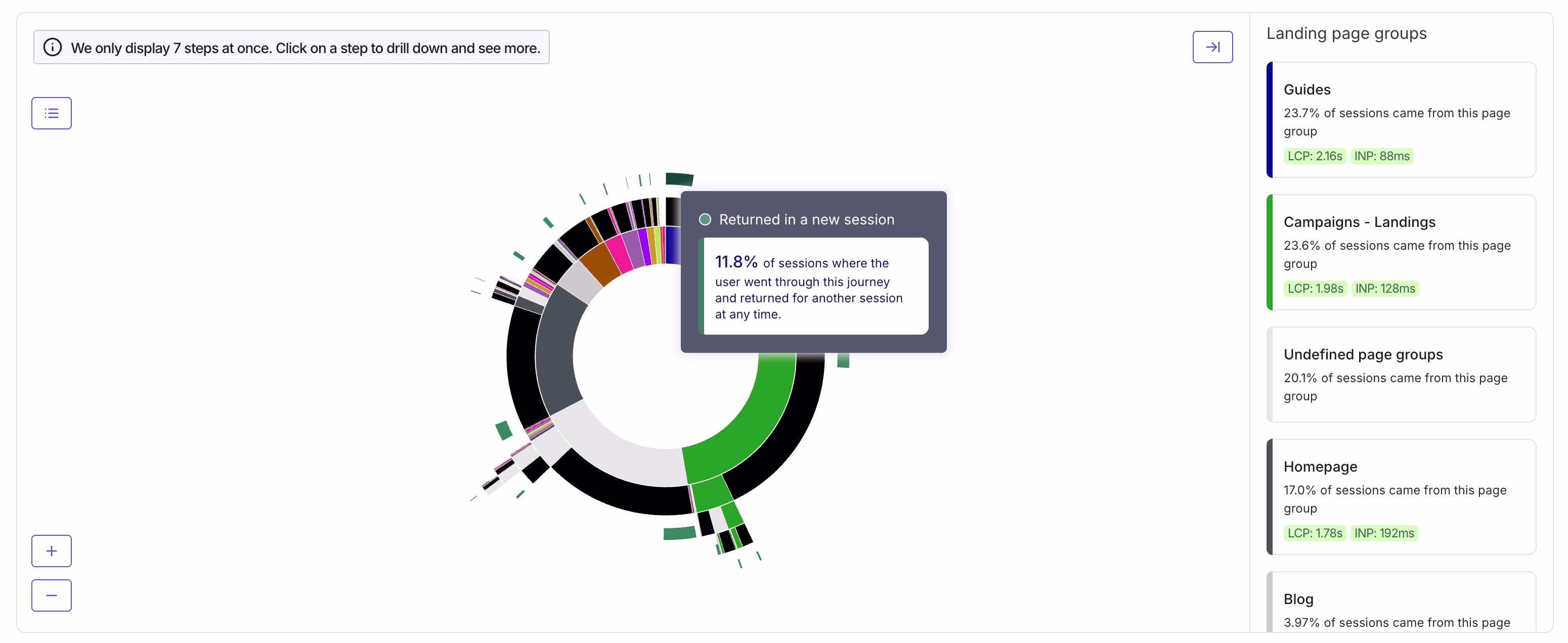Image resolution: width=1568 pixels, height=643 pixels.
Task: Open the Guides landing page group card
Action: click(1401, 120)
